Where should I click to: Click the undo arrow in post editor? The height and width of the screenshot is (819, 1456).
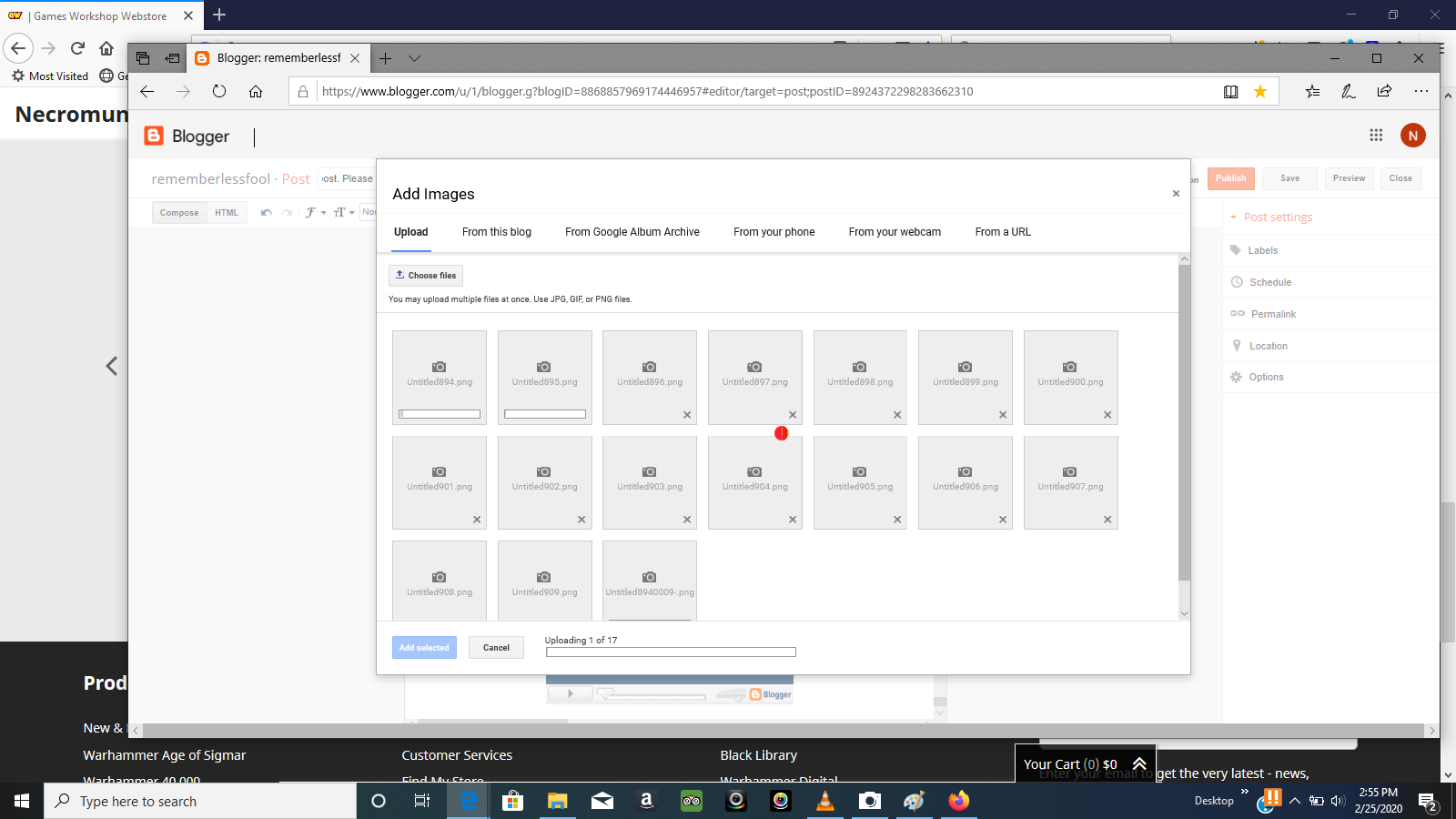click(x=266, y=213)
